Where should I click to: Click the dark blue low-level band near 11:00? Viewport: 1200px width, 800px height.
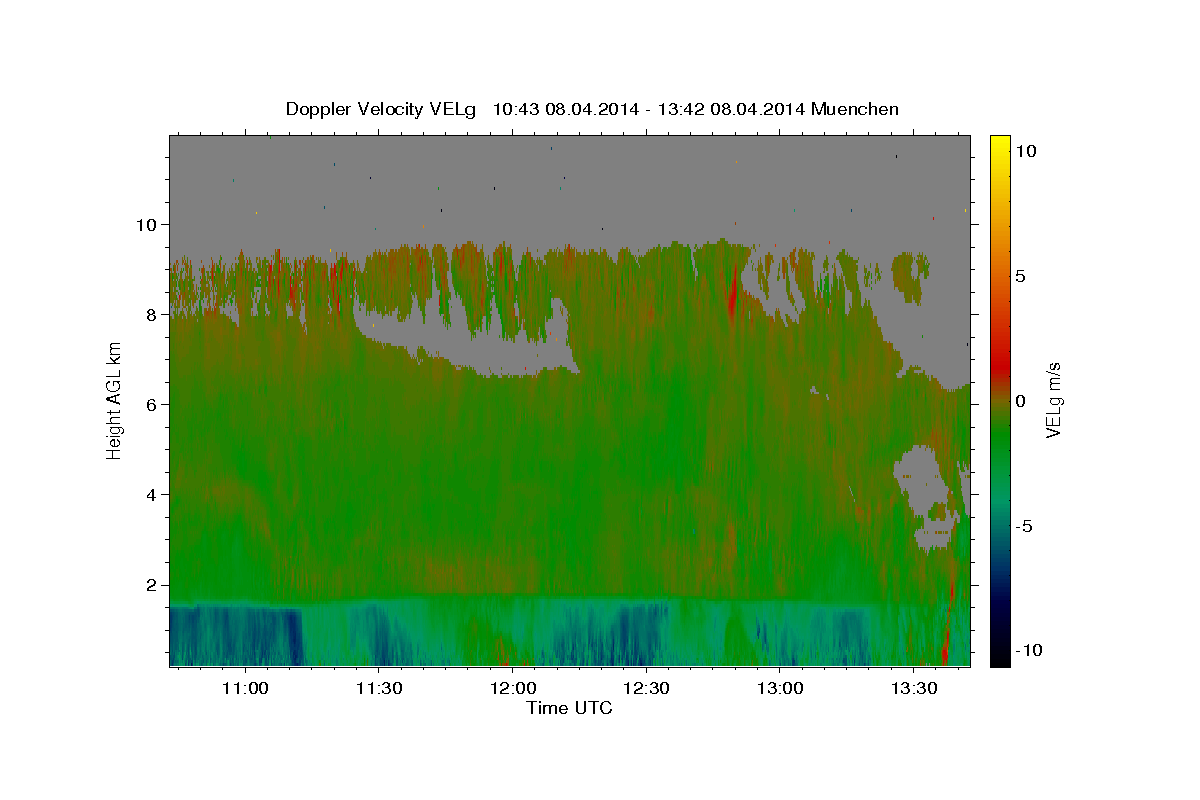point(235,636)
